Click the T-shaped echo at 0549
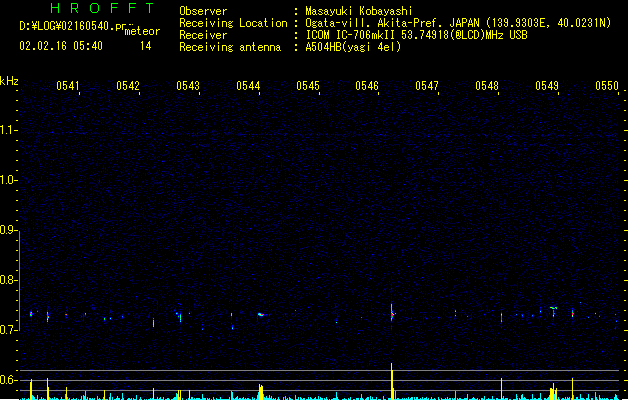629x400 pixels. (x=553, y=311)
